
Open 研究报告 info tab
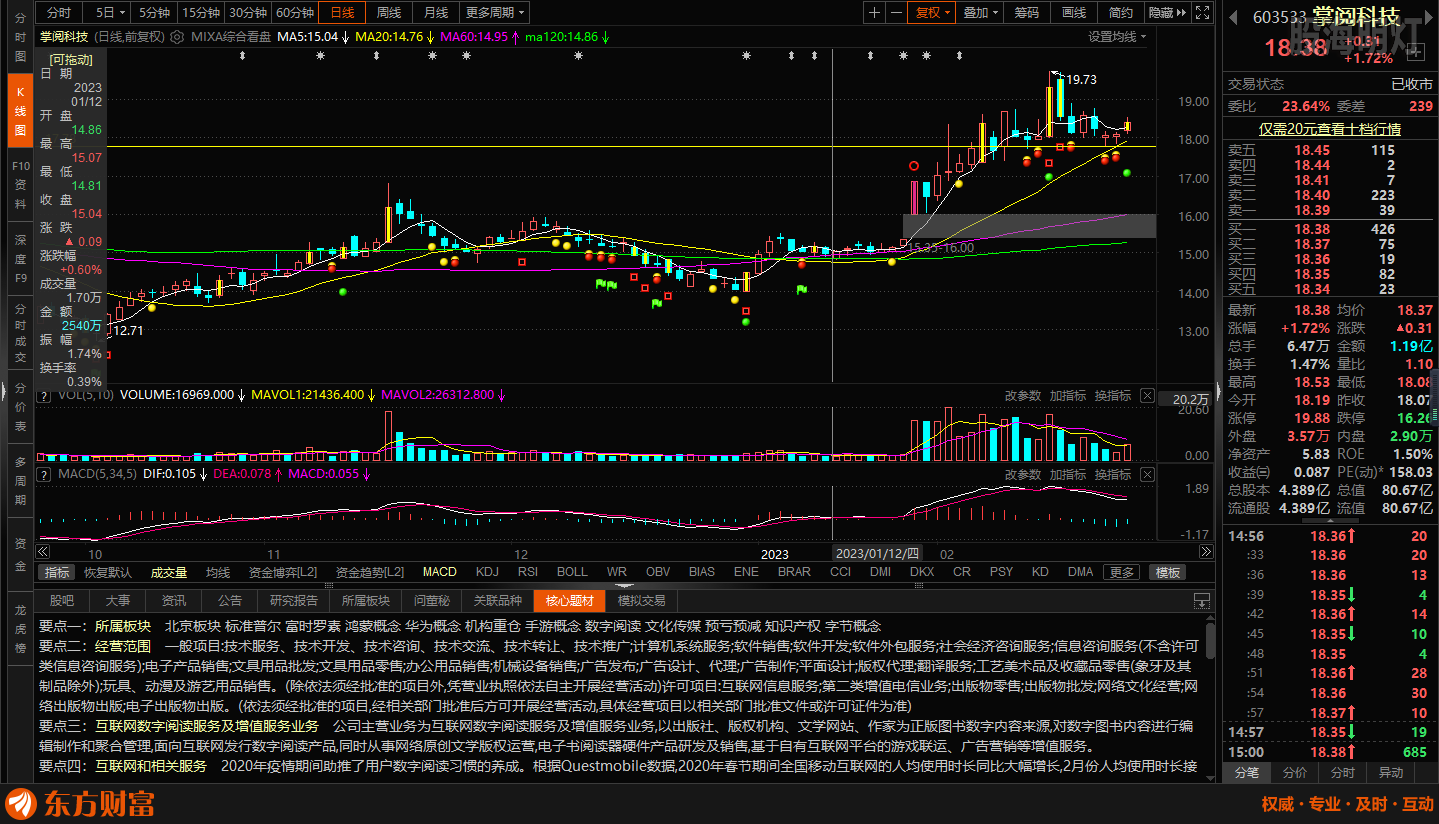(x=294, y=601)
